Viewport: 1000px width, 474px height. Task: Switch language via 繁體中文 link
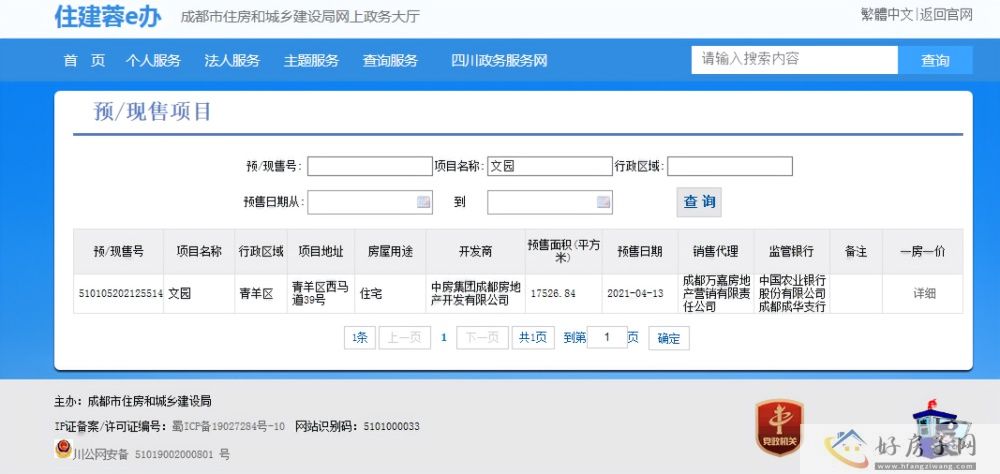[x=886, y=14]
